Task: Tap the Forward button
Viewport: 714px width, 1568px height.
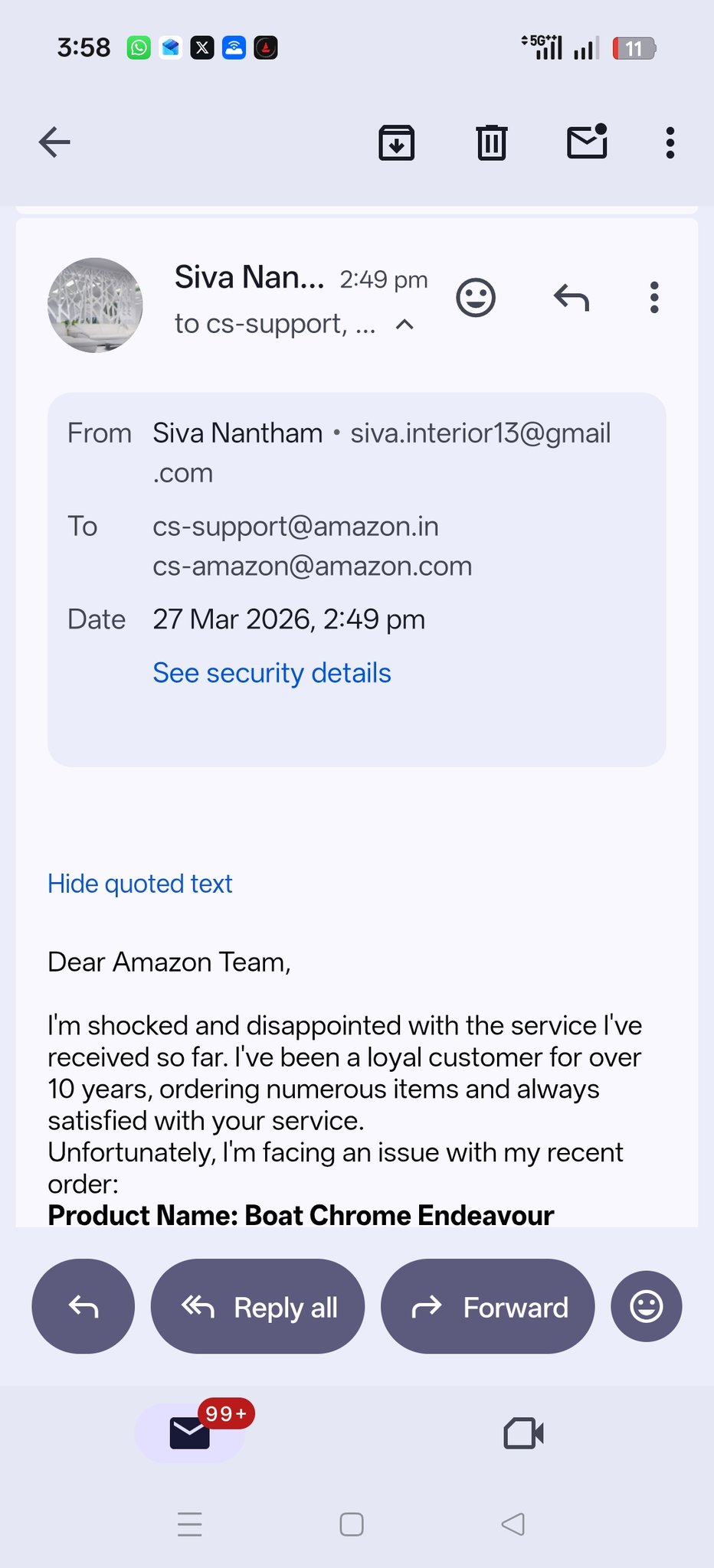Action: 488,1306
